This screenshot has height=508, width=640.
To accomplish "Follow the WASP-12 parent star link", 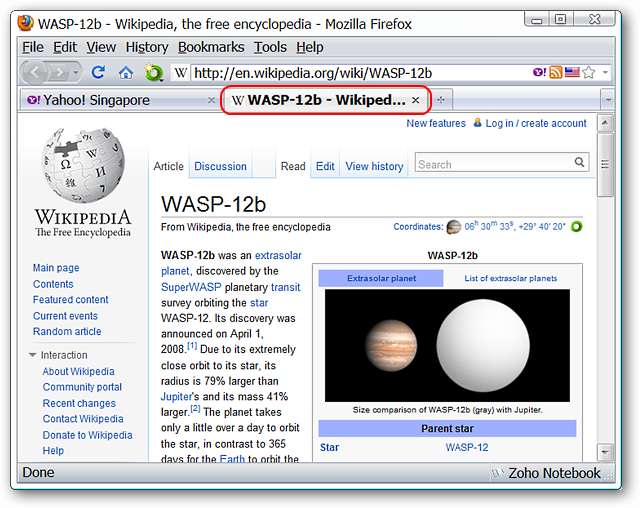I will click(467, 448).
